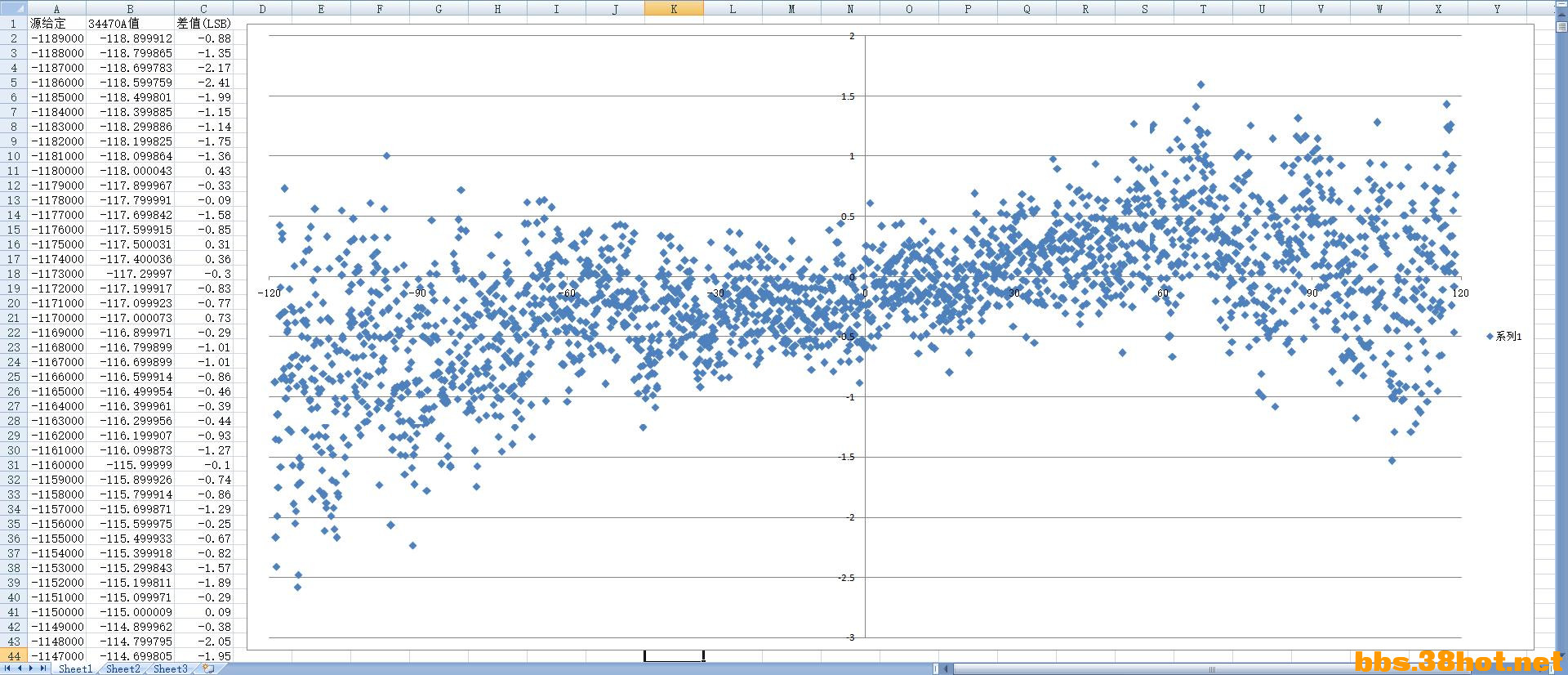The width and height of the screenshot is (1568, 675).
Task: Click the cell containing -115.99999
Action: pos(130,465)
